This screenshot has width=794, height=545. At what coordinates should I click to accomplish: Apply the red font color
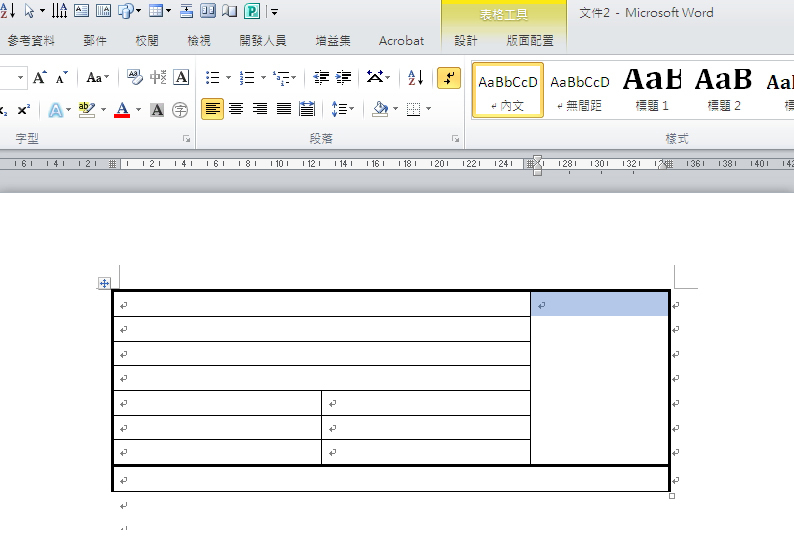122,109
